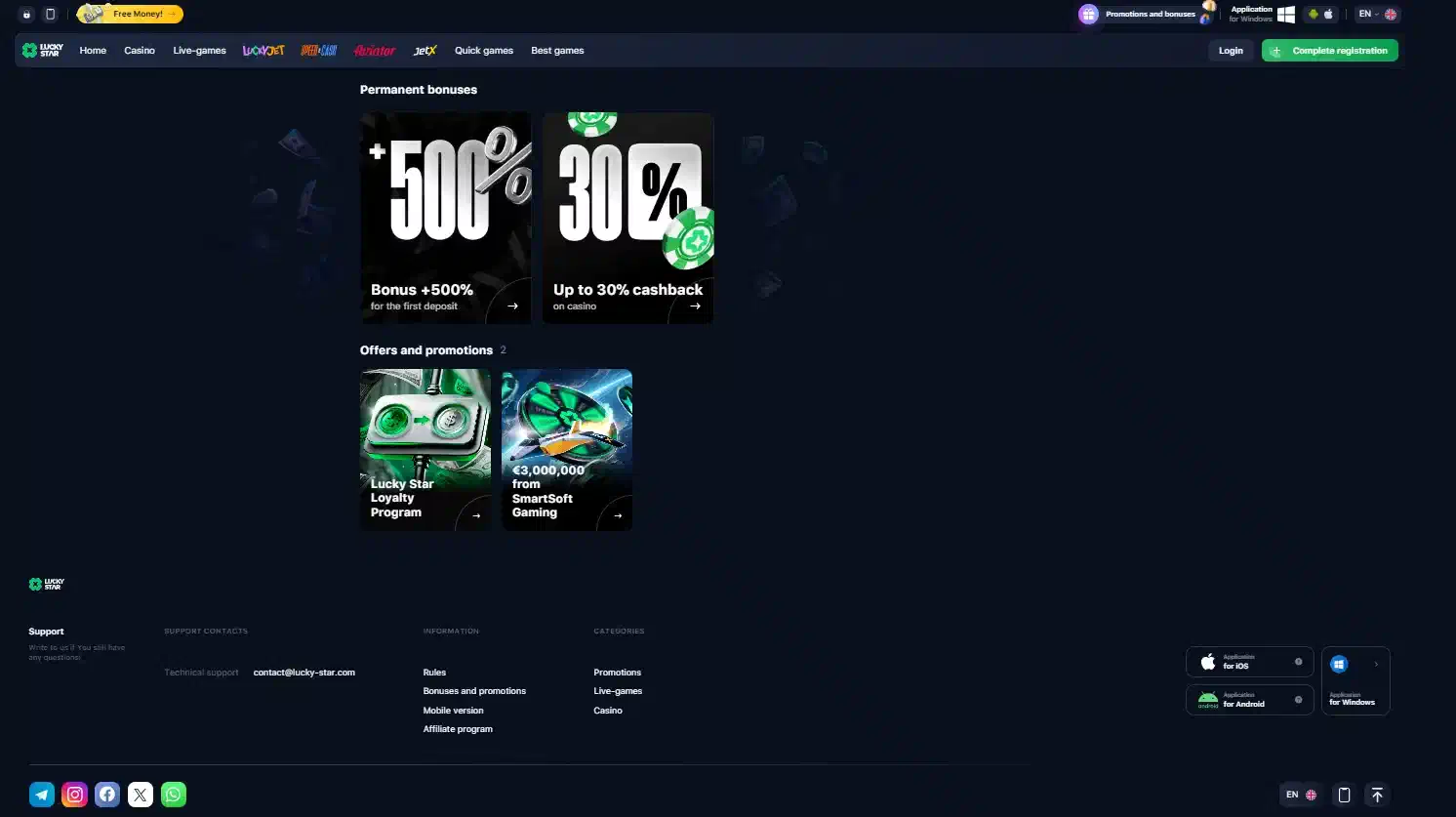Open the Lucky Star Loyalty Program card
This screenshot has width=1456, height=817.
point(425,450)
